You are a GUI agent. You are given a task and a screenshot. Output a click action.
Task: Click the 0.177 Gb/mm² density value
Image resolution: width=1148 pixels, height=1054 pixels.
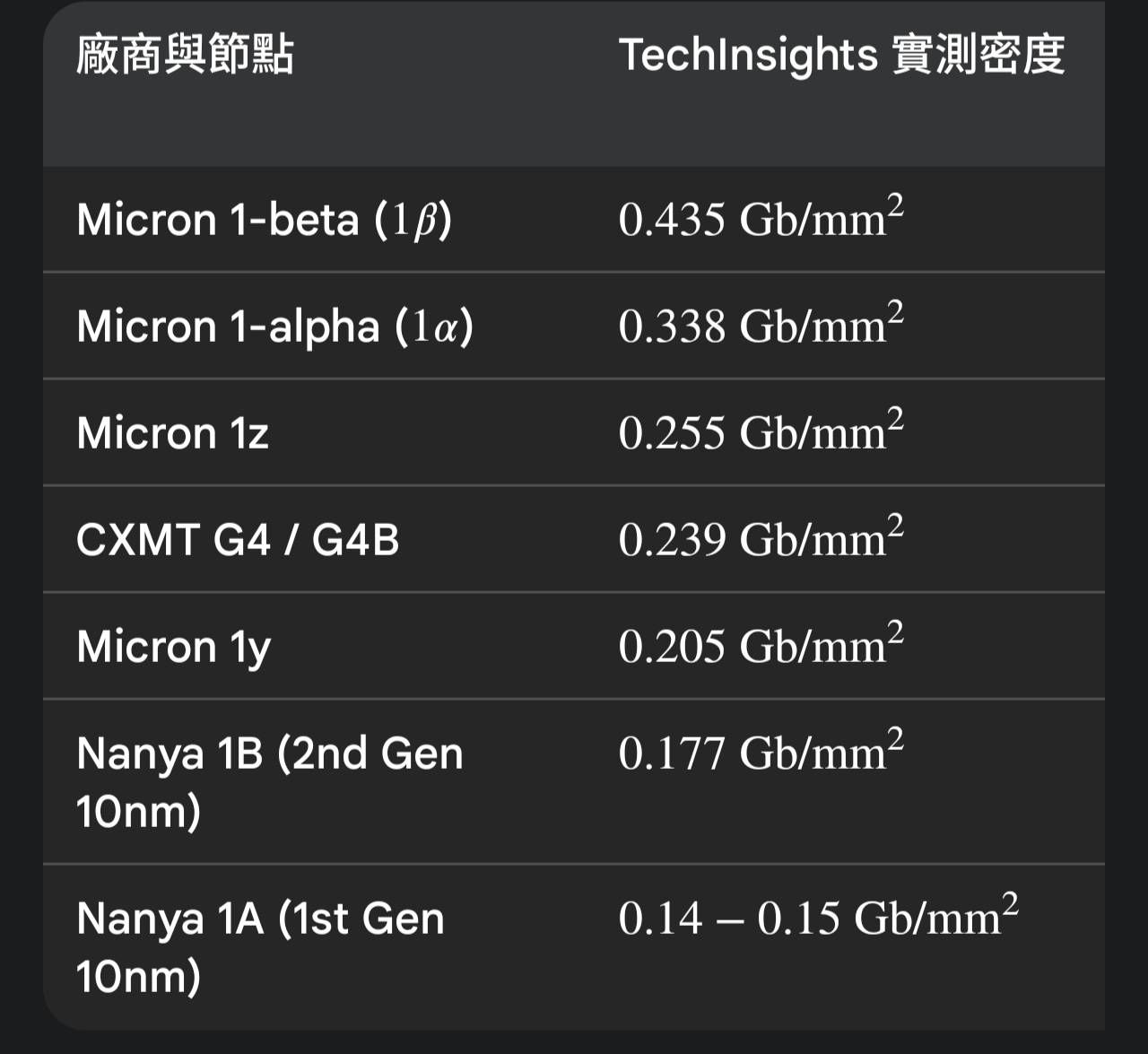(761, 752)
